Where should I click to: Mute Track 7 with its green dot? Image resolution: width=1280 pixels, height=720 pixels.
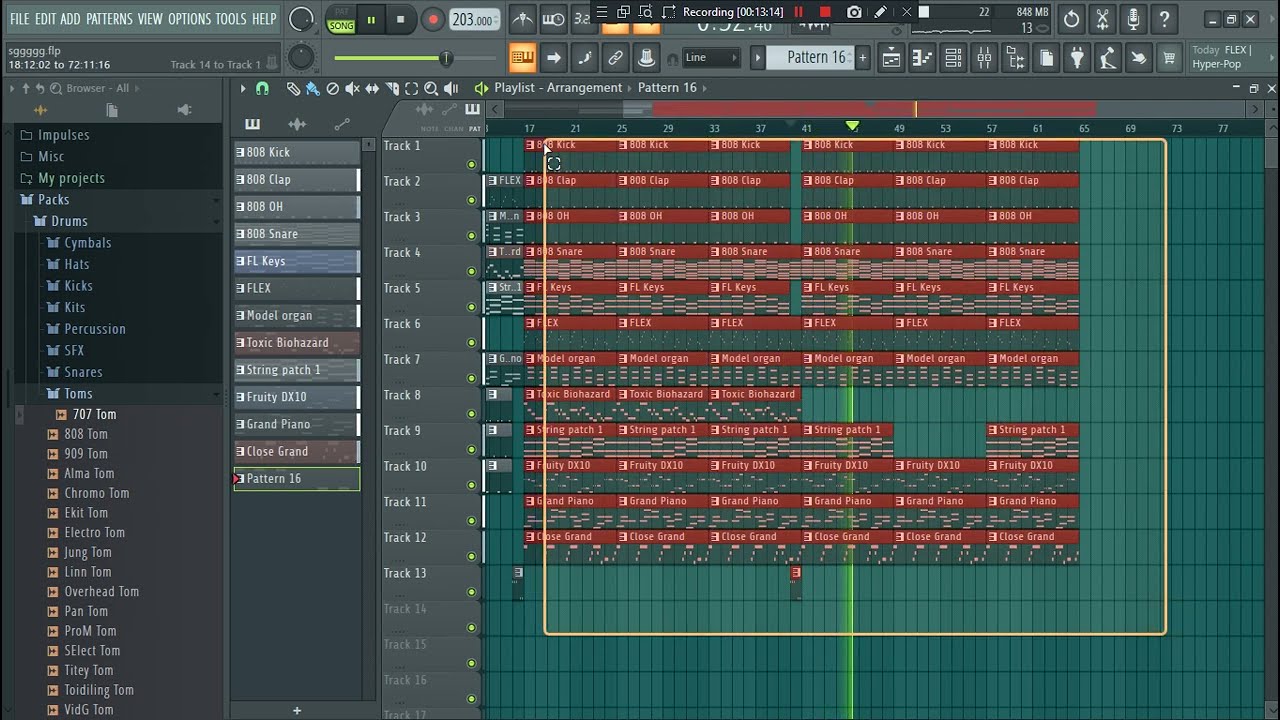472,378
